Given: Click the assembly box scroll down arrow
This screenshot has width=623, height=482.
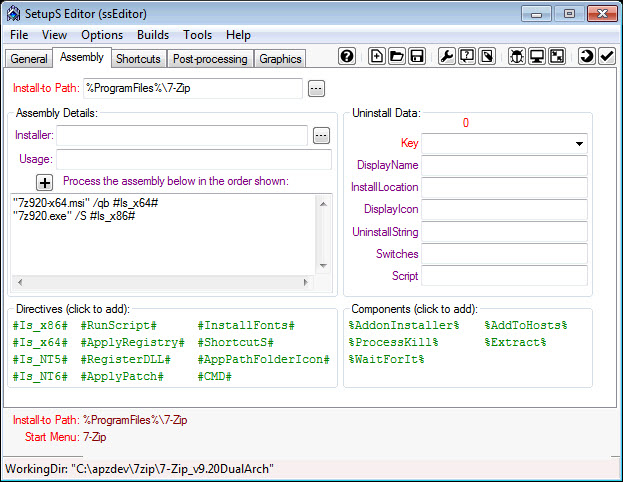Looking at the screenshot, I should 323,266.
